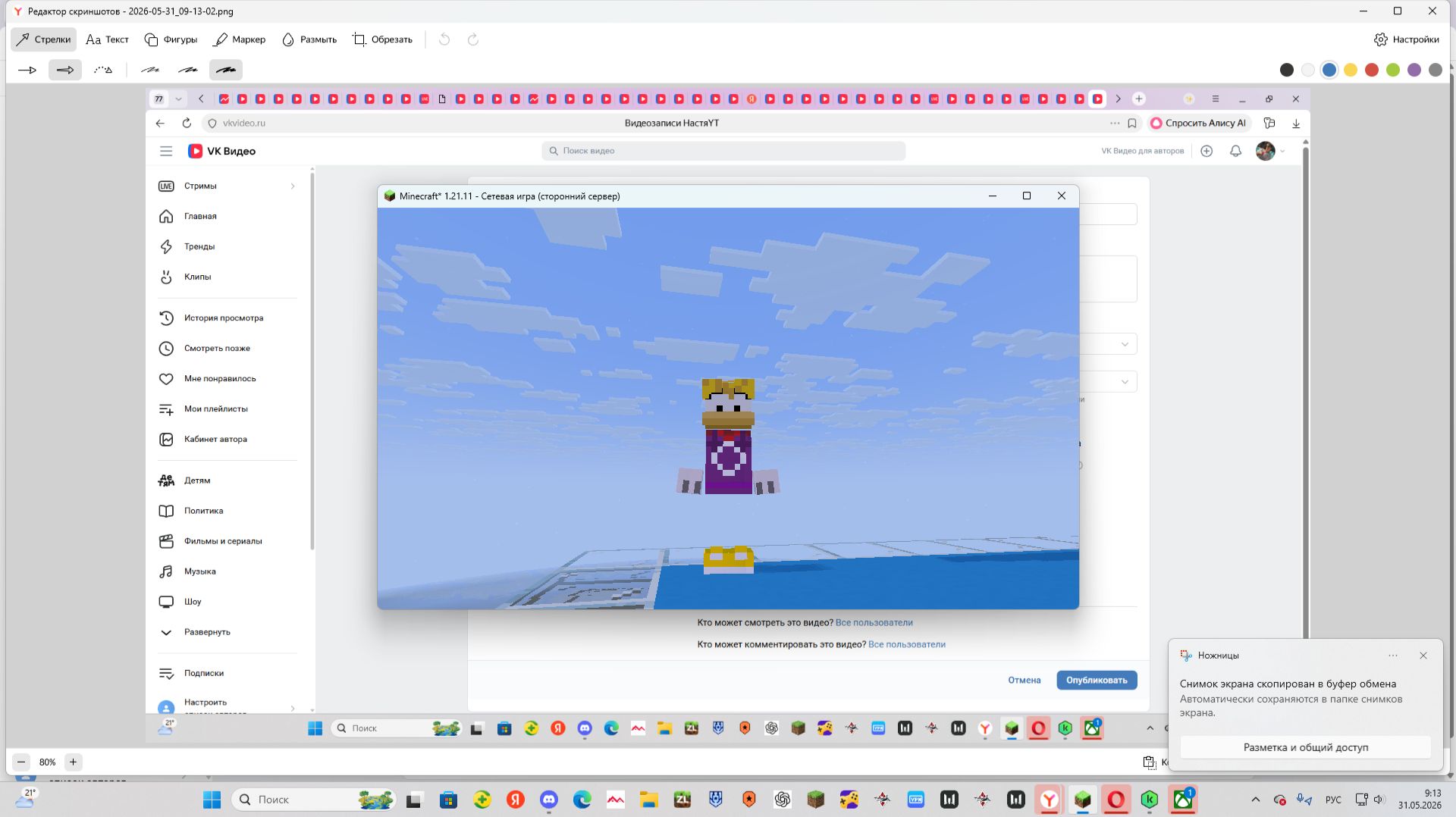Set the thickest stroke thickness
1456x817 pixels.
(226, 70)
